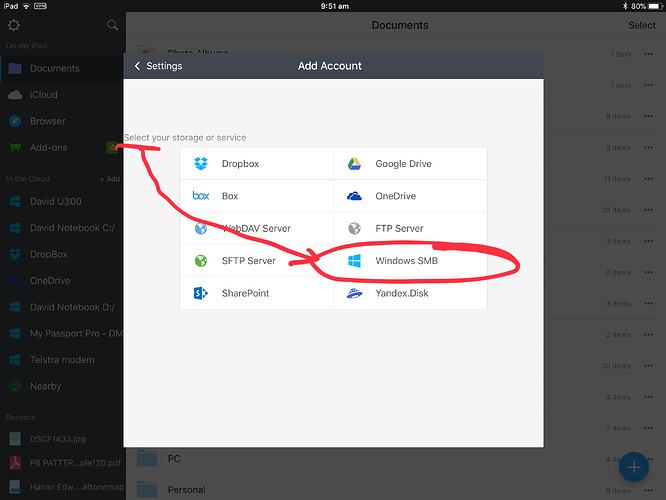This screenshot has width=666, height=500.
Task: Open more options for 7 items row
Action: pos(648,428)
